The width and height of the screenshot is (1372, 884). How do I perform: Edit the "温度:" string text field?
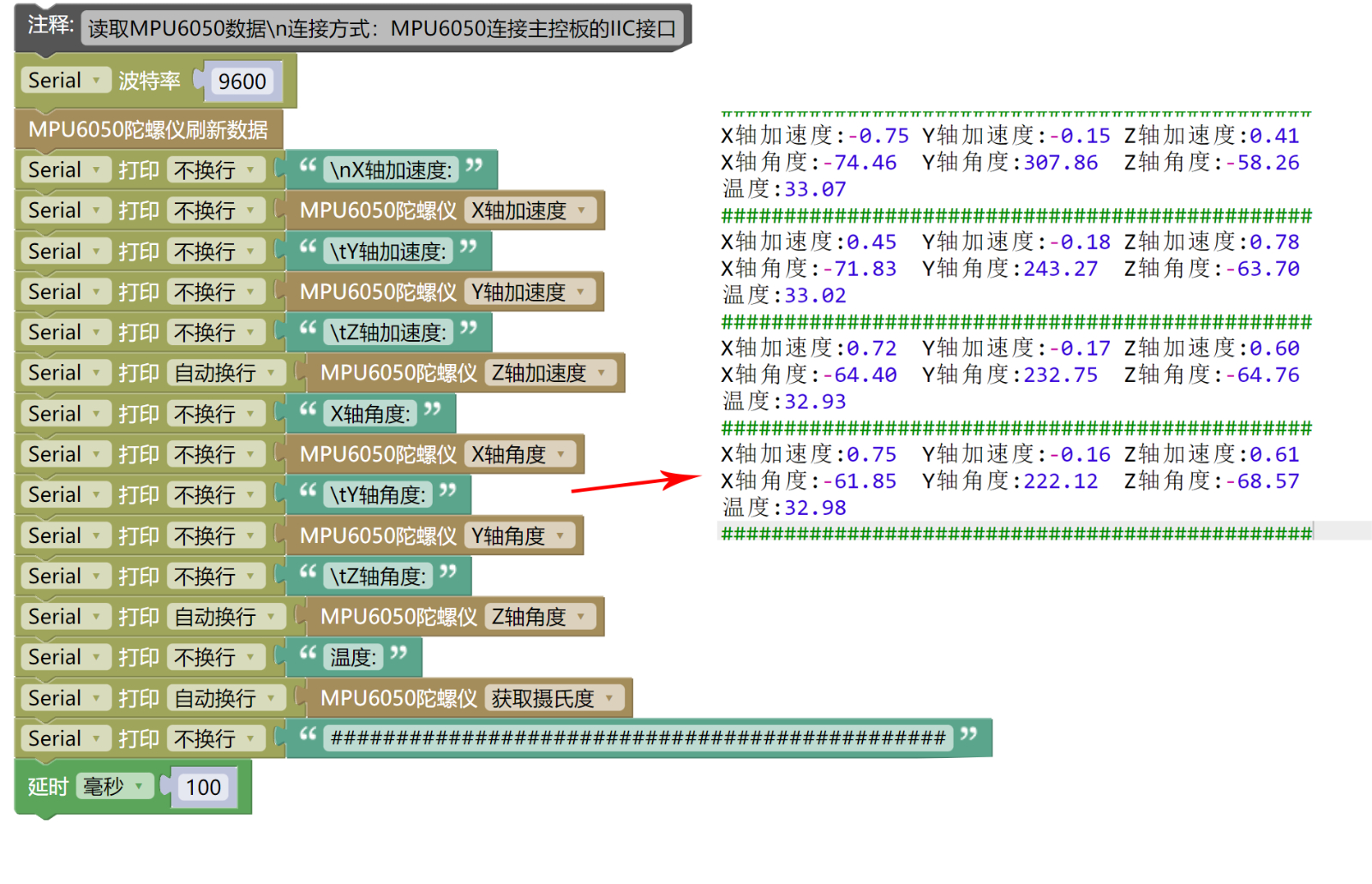click(353, 658)
